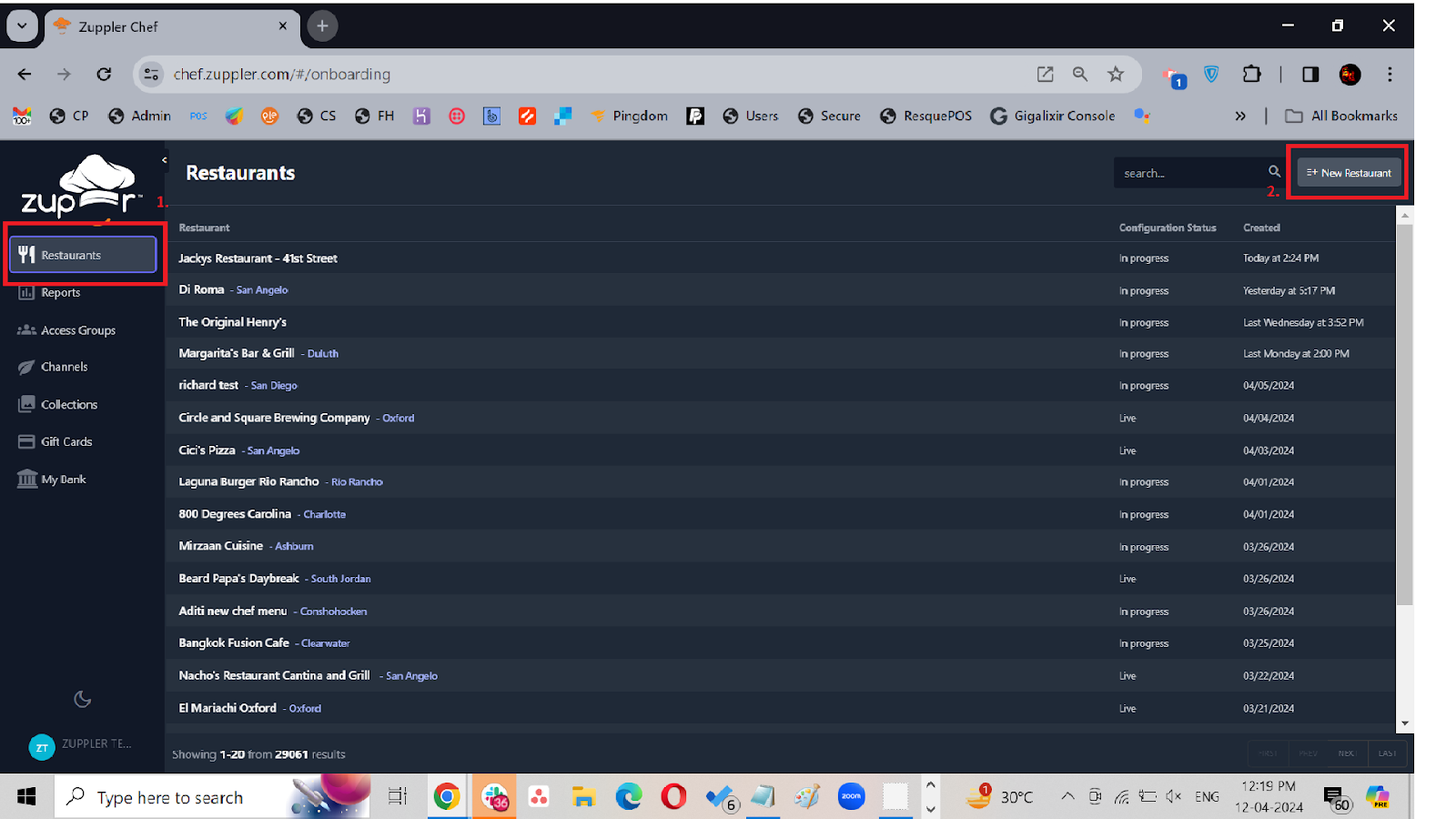
Task: Click the NEXT pagination button
Action: [1346, 753]
